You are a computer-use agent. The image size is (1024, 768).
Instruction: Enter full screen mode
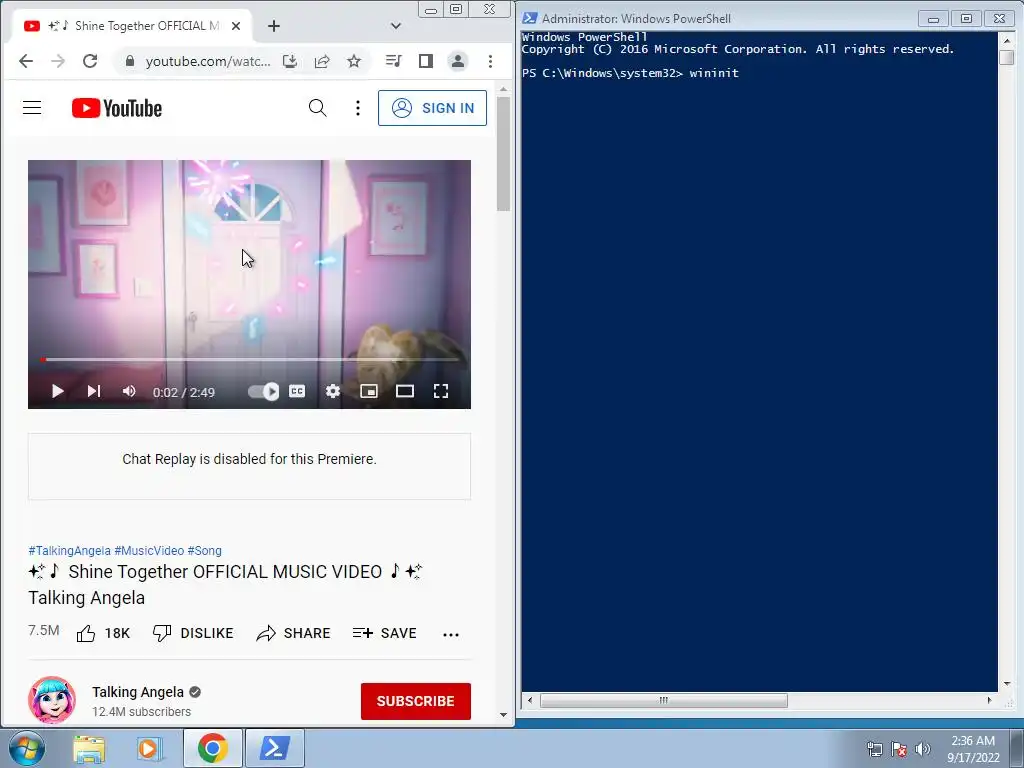[441, 391]
